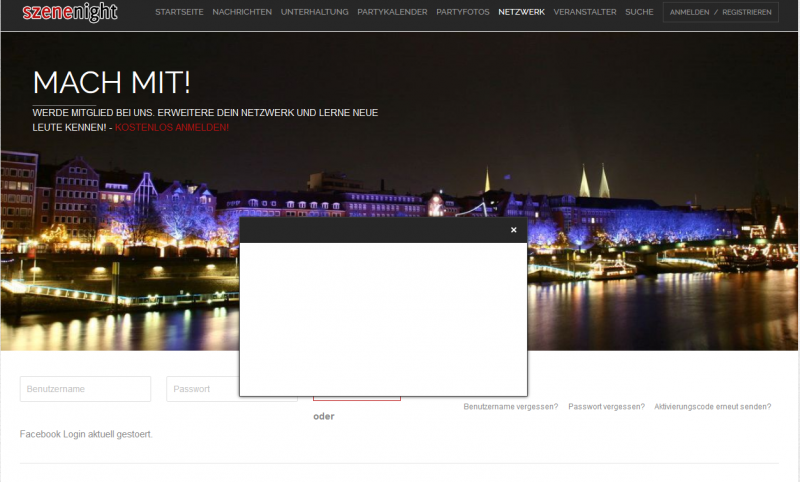Viewport: 800px width, 482px height.
Task: Open the Partykalender page
Action: pos(392,12)
